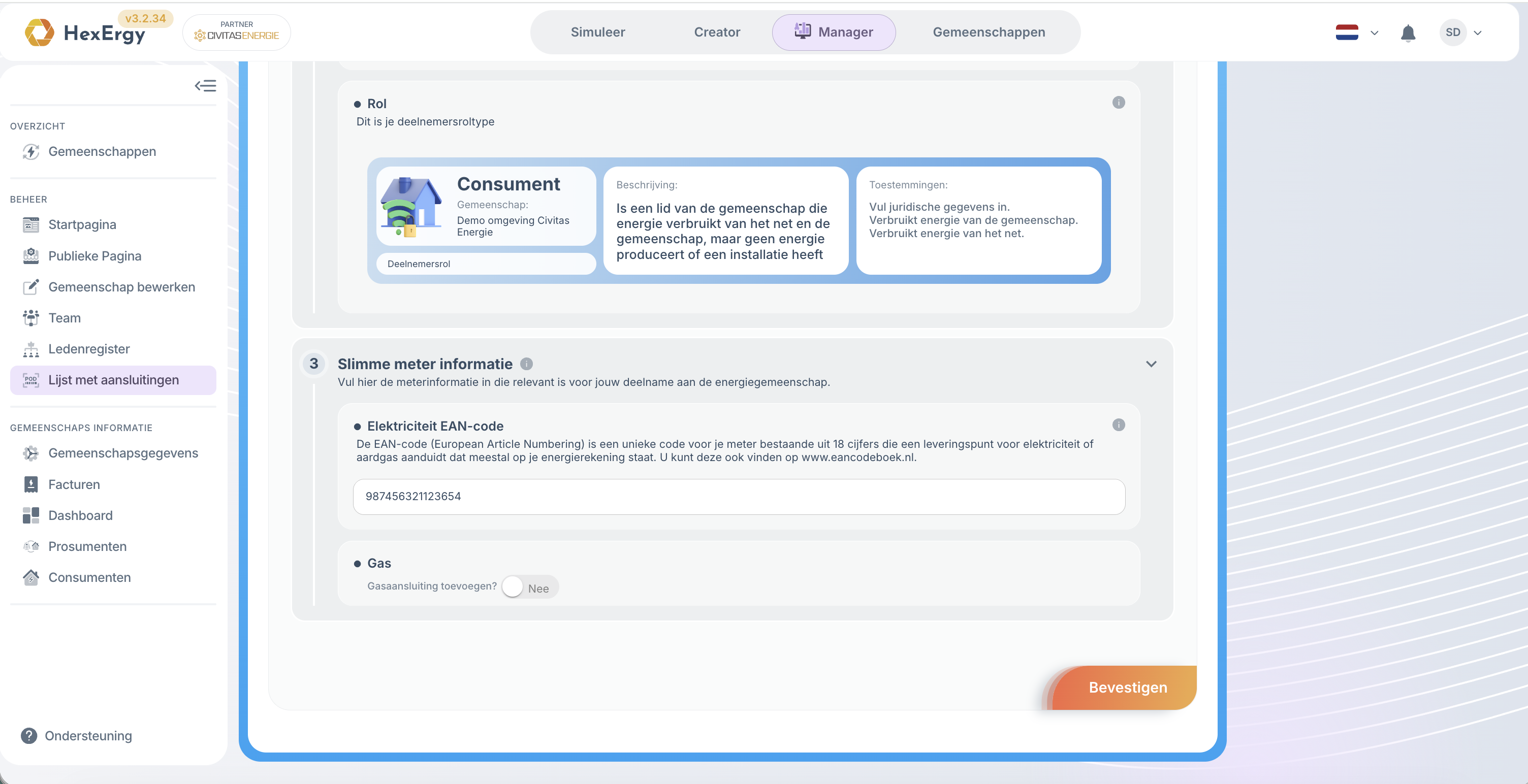Open the Civitas Energie partner badge
This screenshot has height=784, width=1528.
(x=237, y=32)
